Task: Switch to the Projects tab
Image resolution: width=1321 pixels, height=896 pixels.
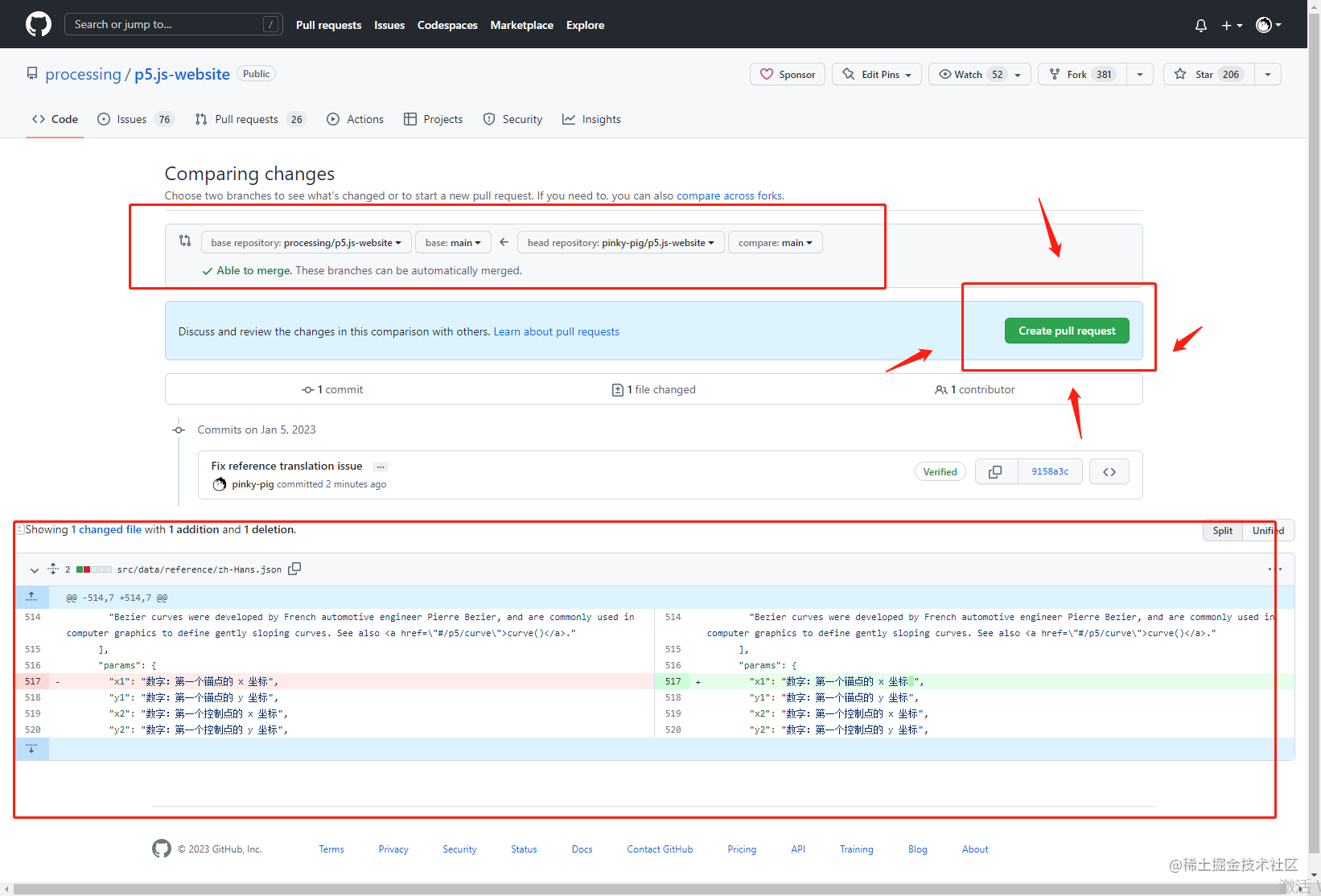Action: pos(433,119)
